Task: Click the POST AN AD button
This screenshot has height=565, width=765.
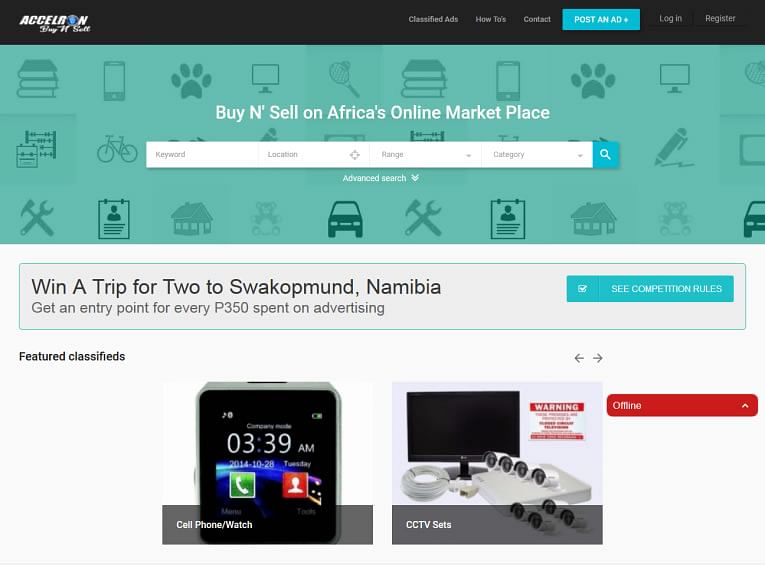Action: click(601, 20)
